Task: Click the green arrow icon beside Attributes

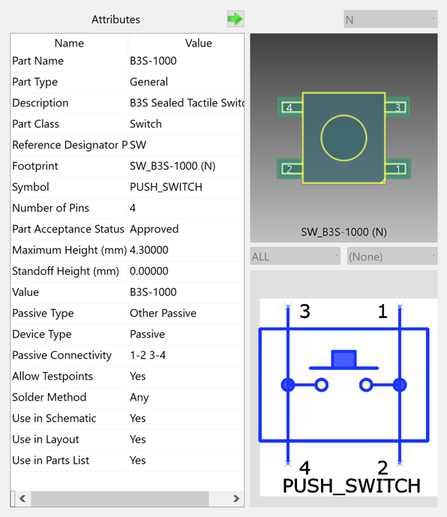Action: click(x=235, y=19)
